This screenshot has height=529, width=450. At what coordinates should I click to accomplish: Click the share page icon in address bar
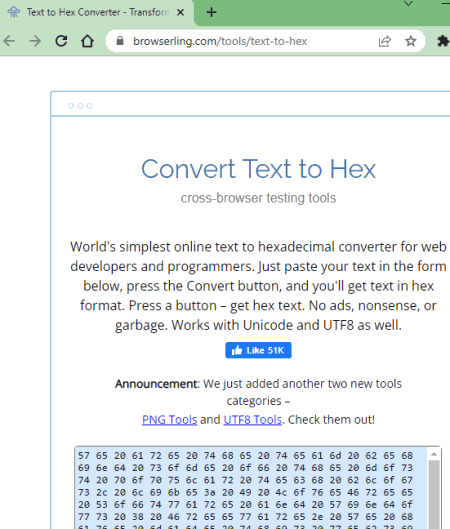pyautogui.click(x=385, y=41)
